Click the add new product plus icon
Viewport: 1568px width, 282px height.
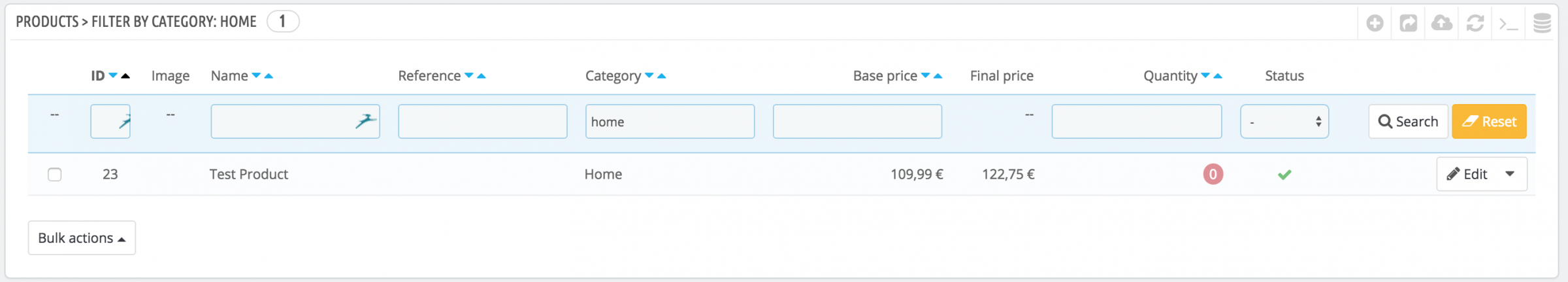[x=1375, y=24]
